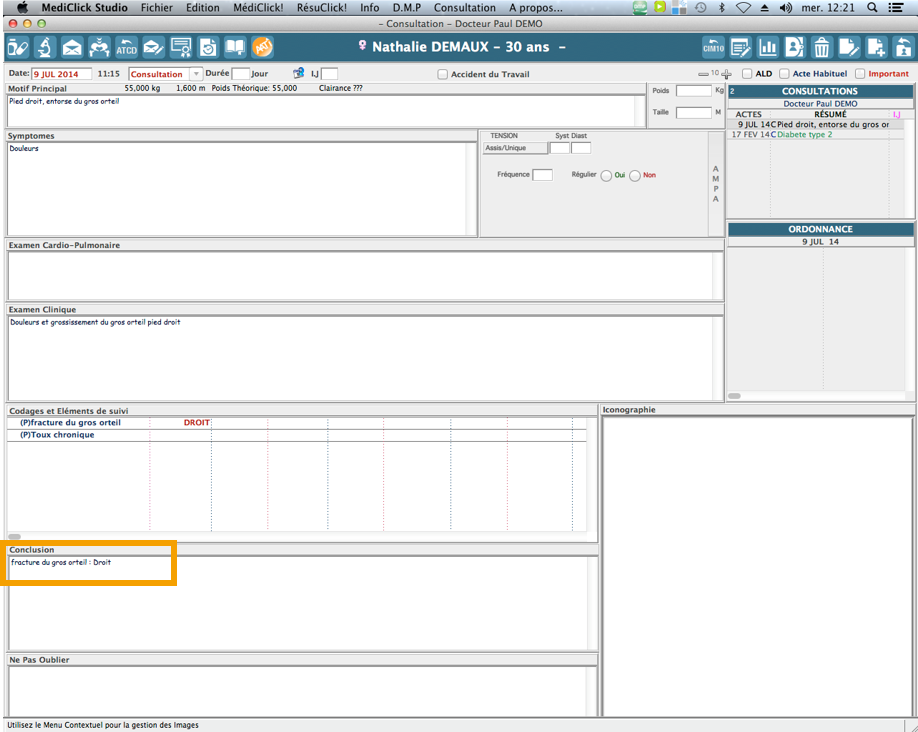Click the return to patient folder icon
Image resolution: width=918 pixels, height=732 pixels.
coord(903,47)
